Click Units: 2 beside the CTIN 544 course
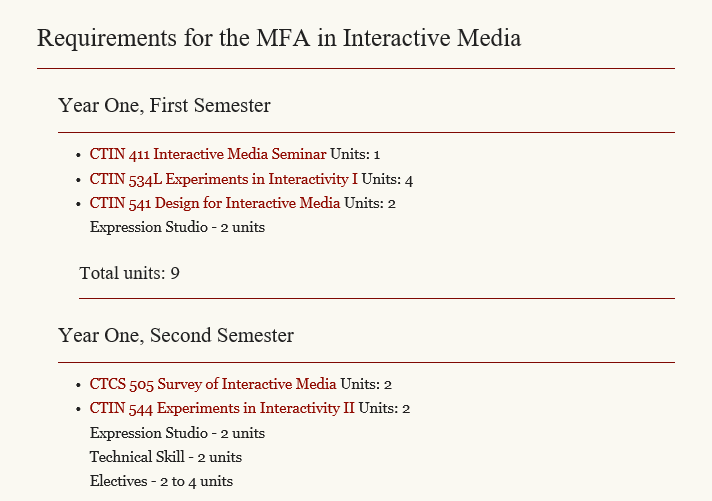This screenshot has width=712, height=501. point(384,408)
